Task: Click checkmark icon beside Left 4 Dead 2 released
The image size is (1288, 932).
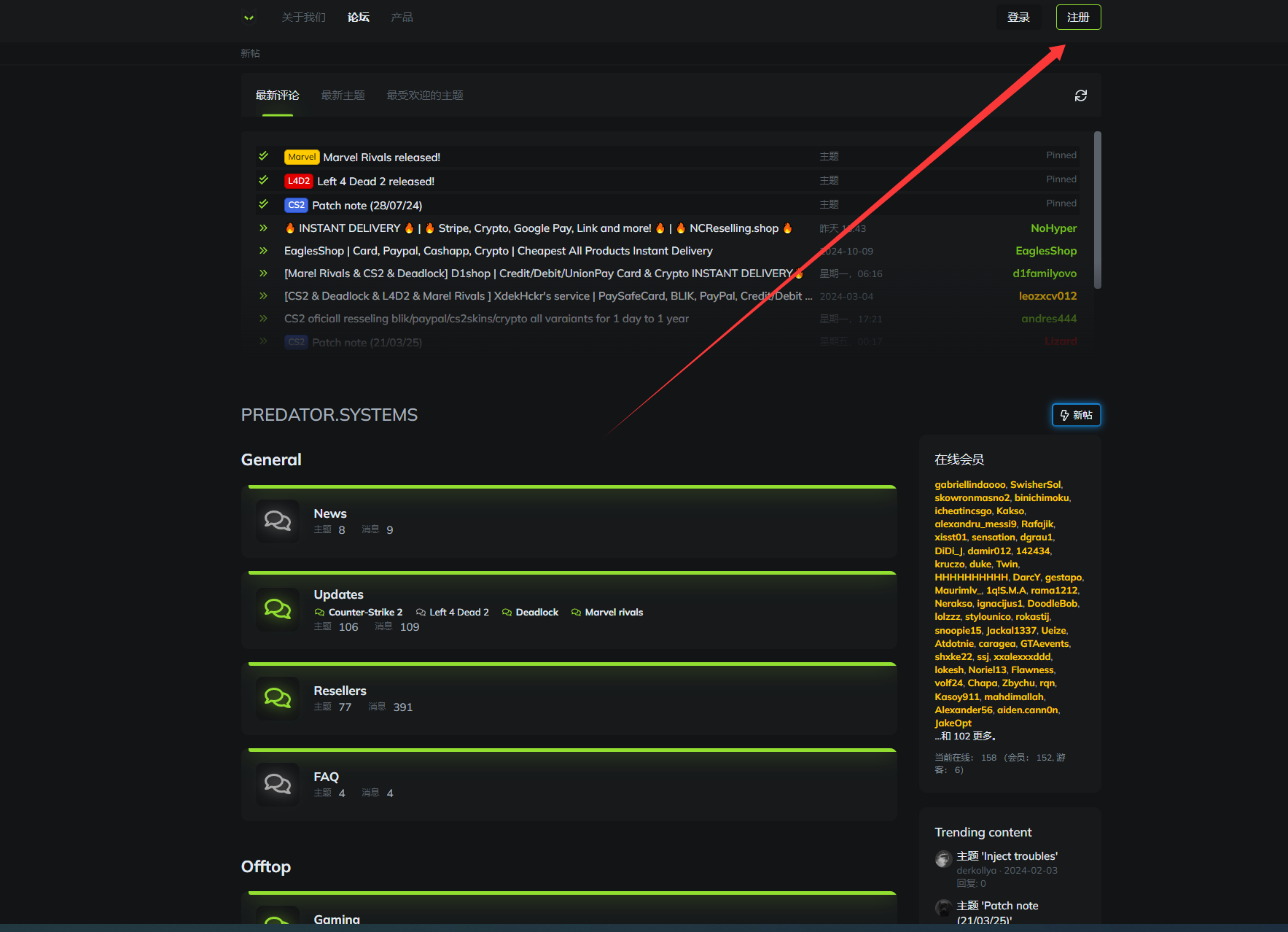Action: tap(264, 180)
